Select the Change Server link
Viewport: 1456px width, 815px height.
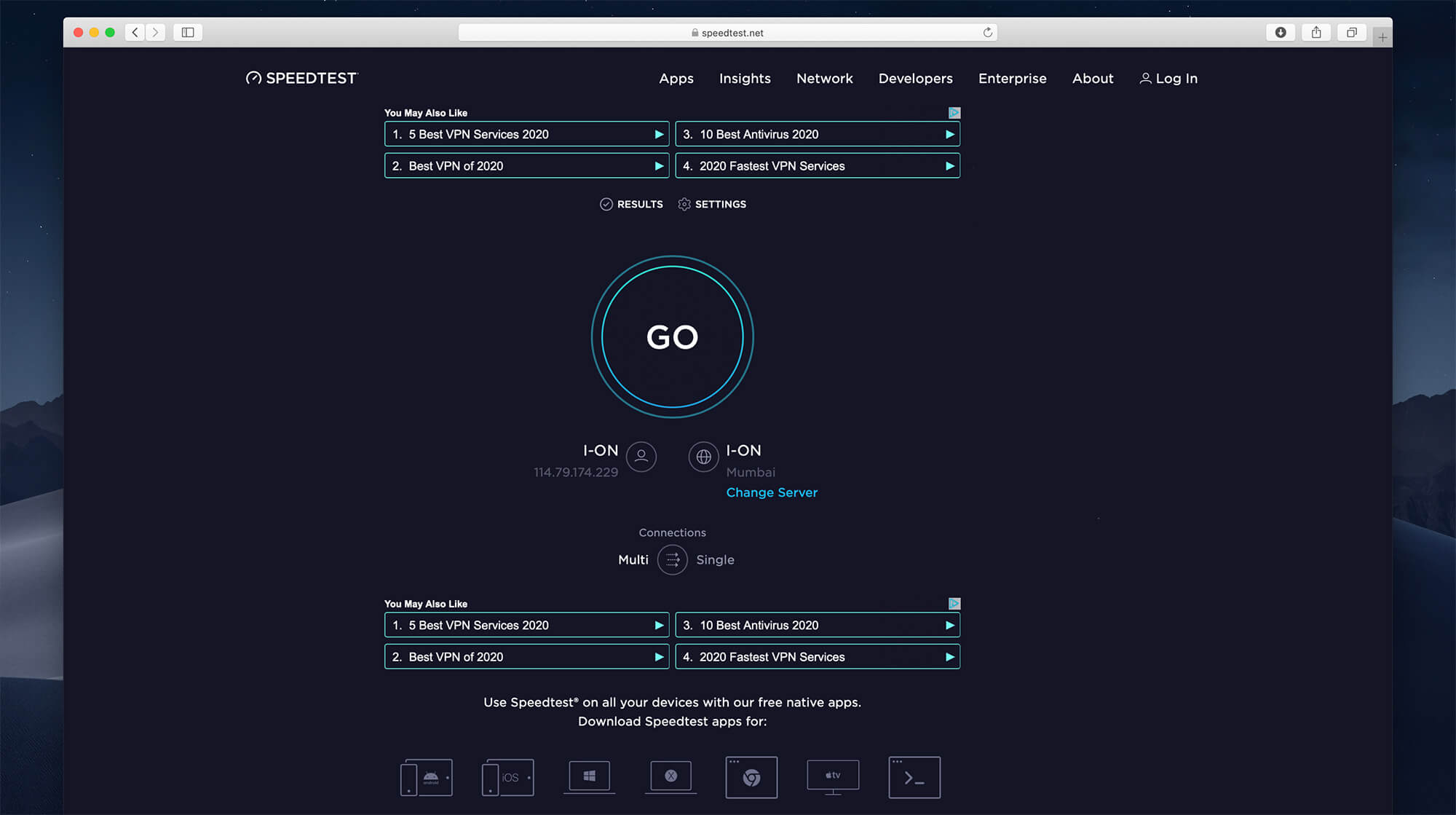[772, 492]
